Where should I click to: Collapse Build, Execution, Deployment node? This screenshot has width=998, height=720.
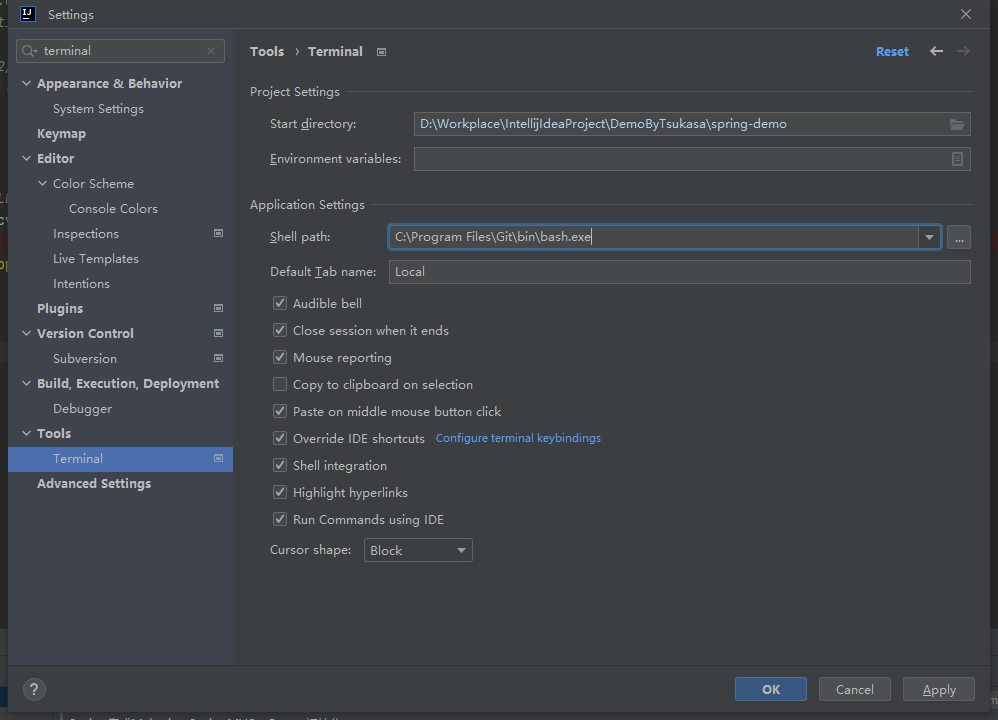[x=27, y=383]
